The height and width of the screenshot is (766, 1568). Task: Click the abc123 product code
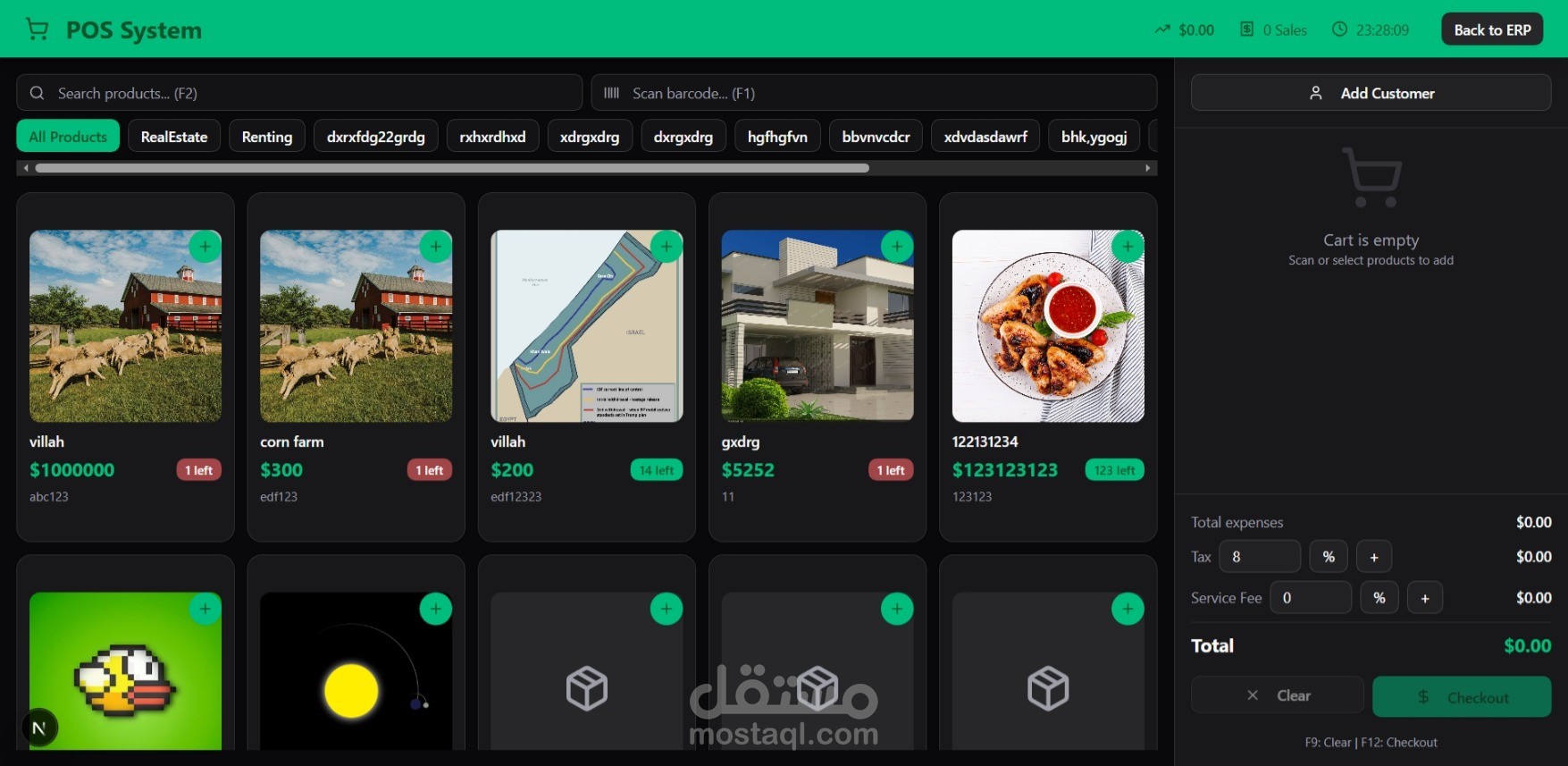[x=49, y=497]
